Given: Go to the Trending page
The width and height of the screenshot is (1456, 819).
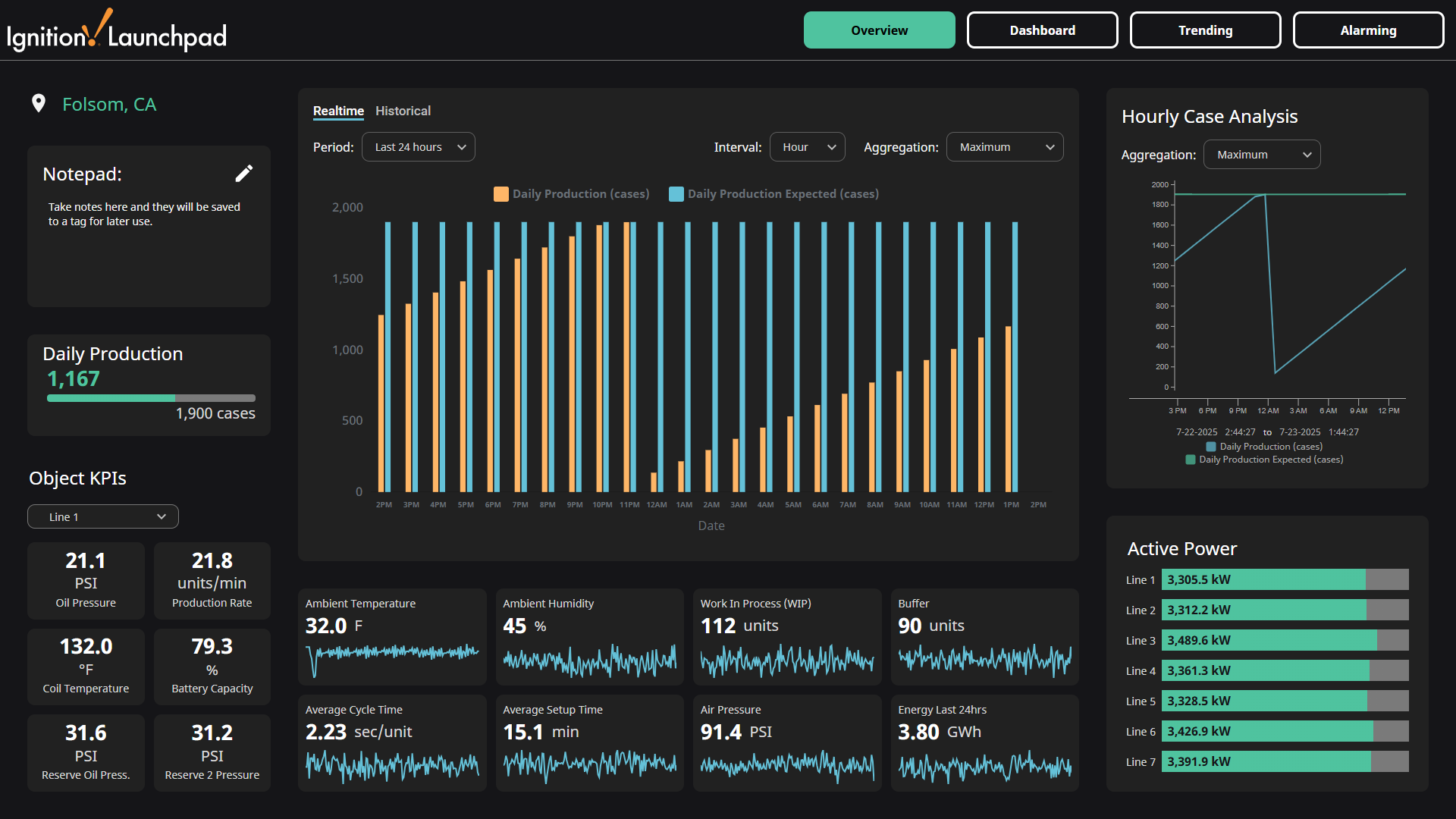Looking at the screenshot, I should 1205,30.
